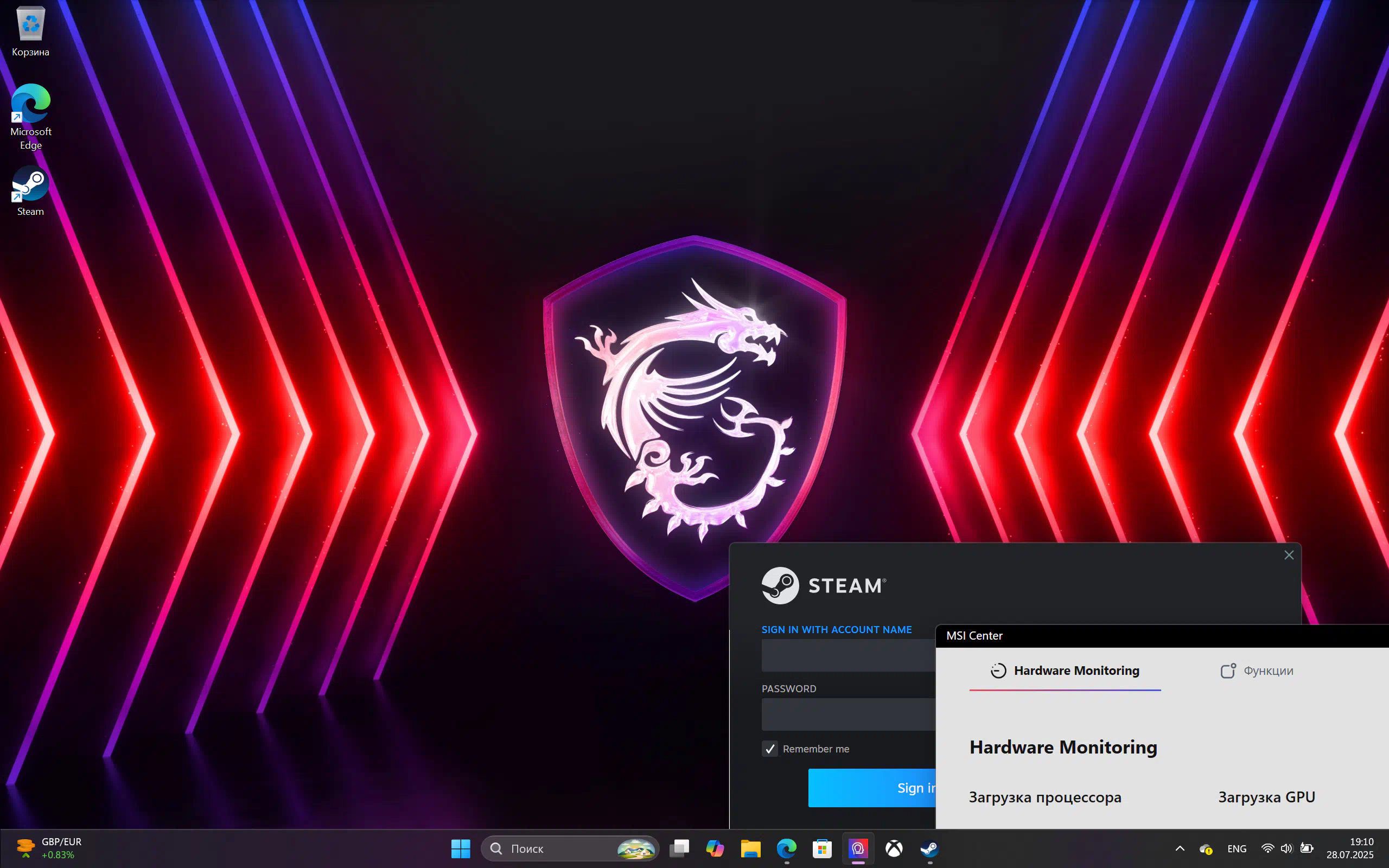Open the clock and date 19:10 flyout
Screen dimensions: 1389x868
1350,848
